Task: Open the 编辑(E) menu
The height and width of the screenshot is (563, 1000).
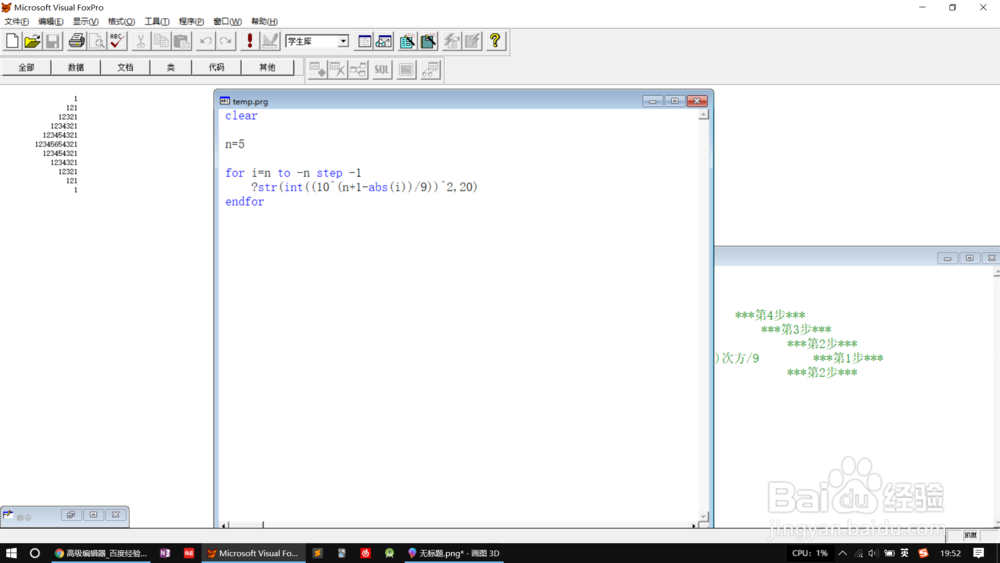Action: click(51, 21)
